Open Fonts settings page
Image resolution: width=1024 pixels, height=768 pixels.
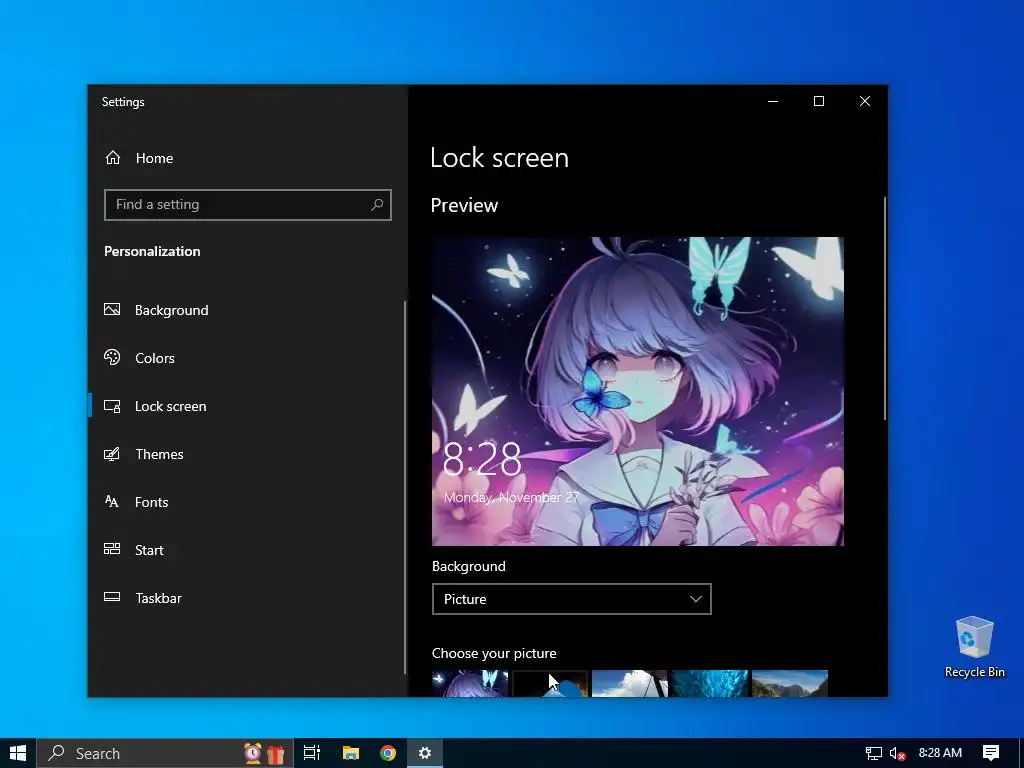pyautogui.click(x=152, y=502)
